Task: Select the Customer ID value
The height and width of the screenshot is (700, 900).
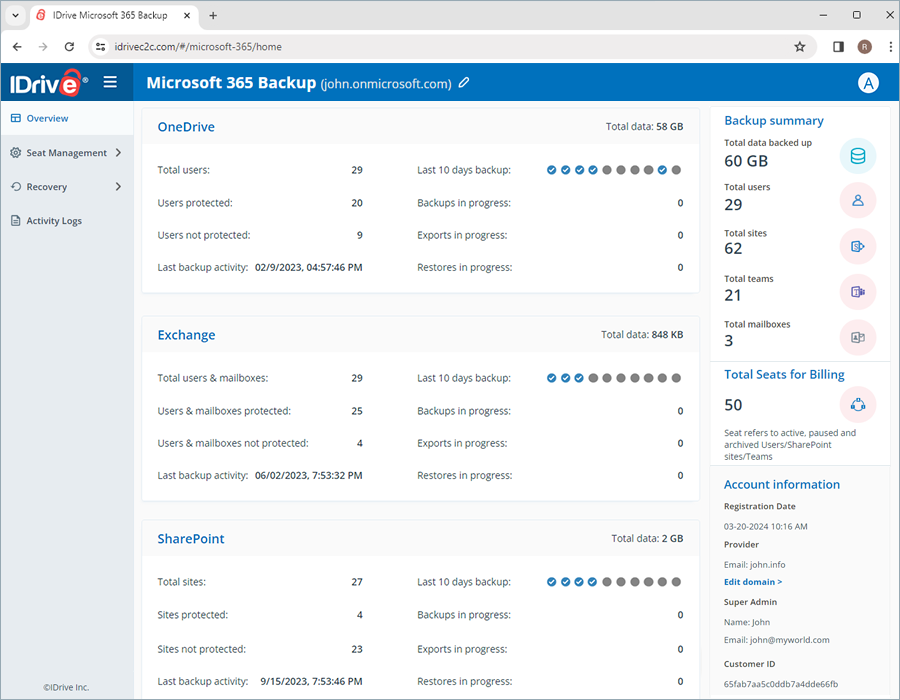Action: point(781,684)
